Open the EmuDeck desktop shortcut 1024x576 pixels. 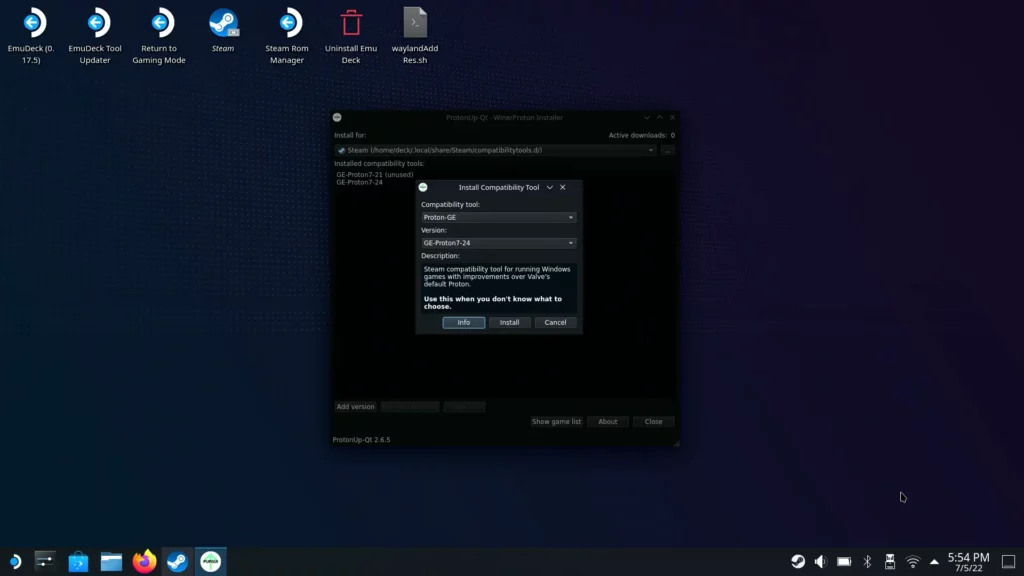coord(31,36)
